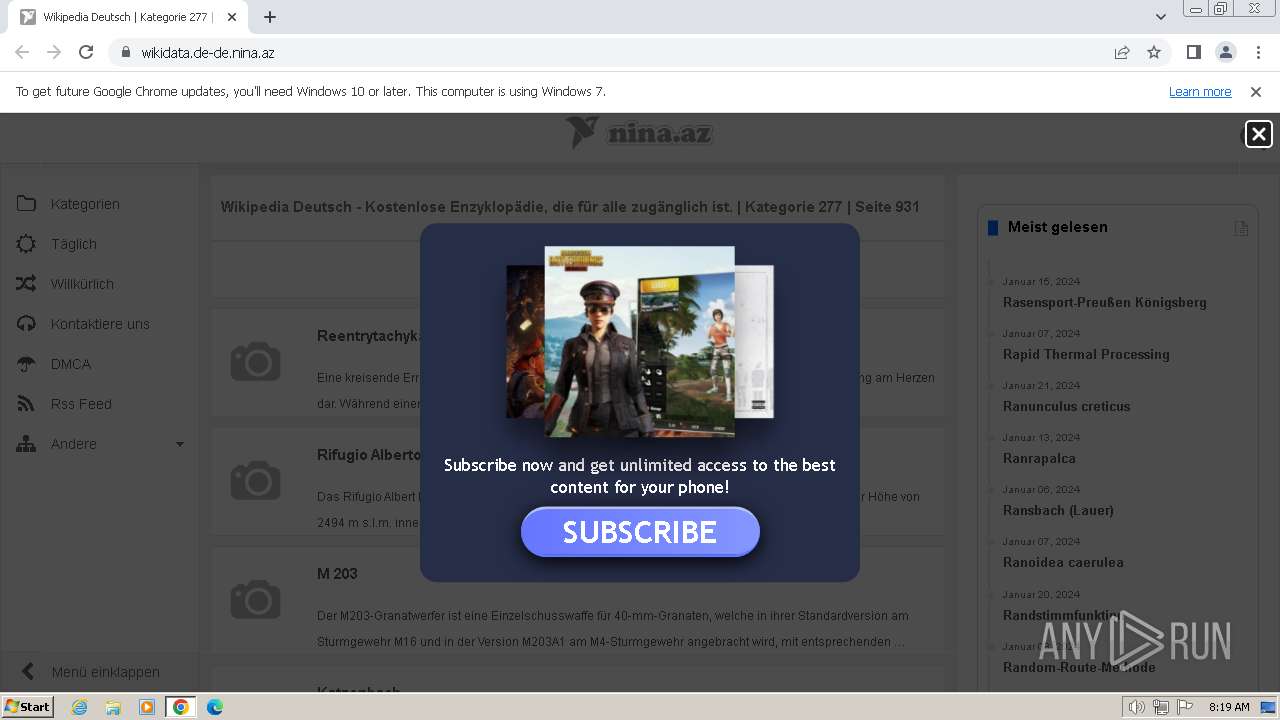Click the browser address bar
The image size is (1280, 720).
click(620, 52)
